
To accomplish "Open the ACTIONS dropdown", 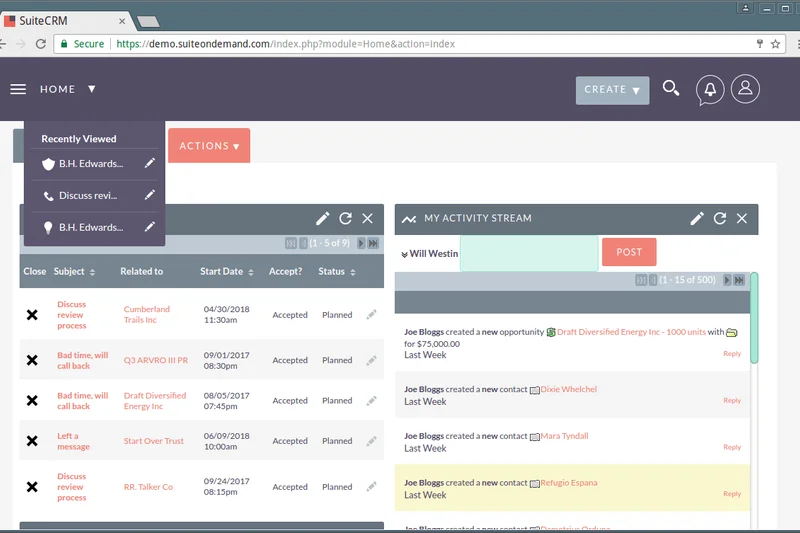I will 209,146.
